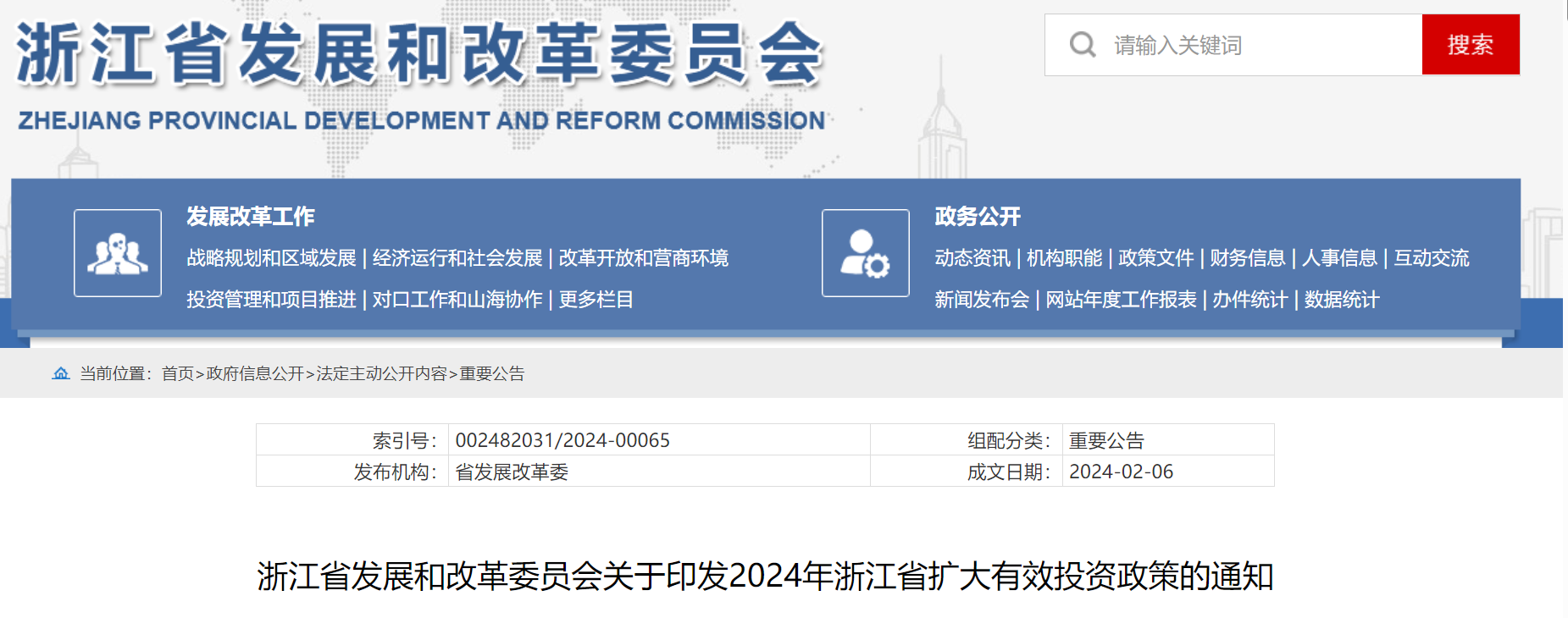Go to 改革开放和营商环境 section
1568x618 pixels.
(x=643, y=258)
